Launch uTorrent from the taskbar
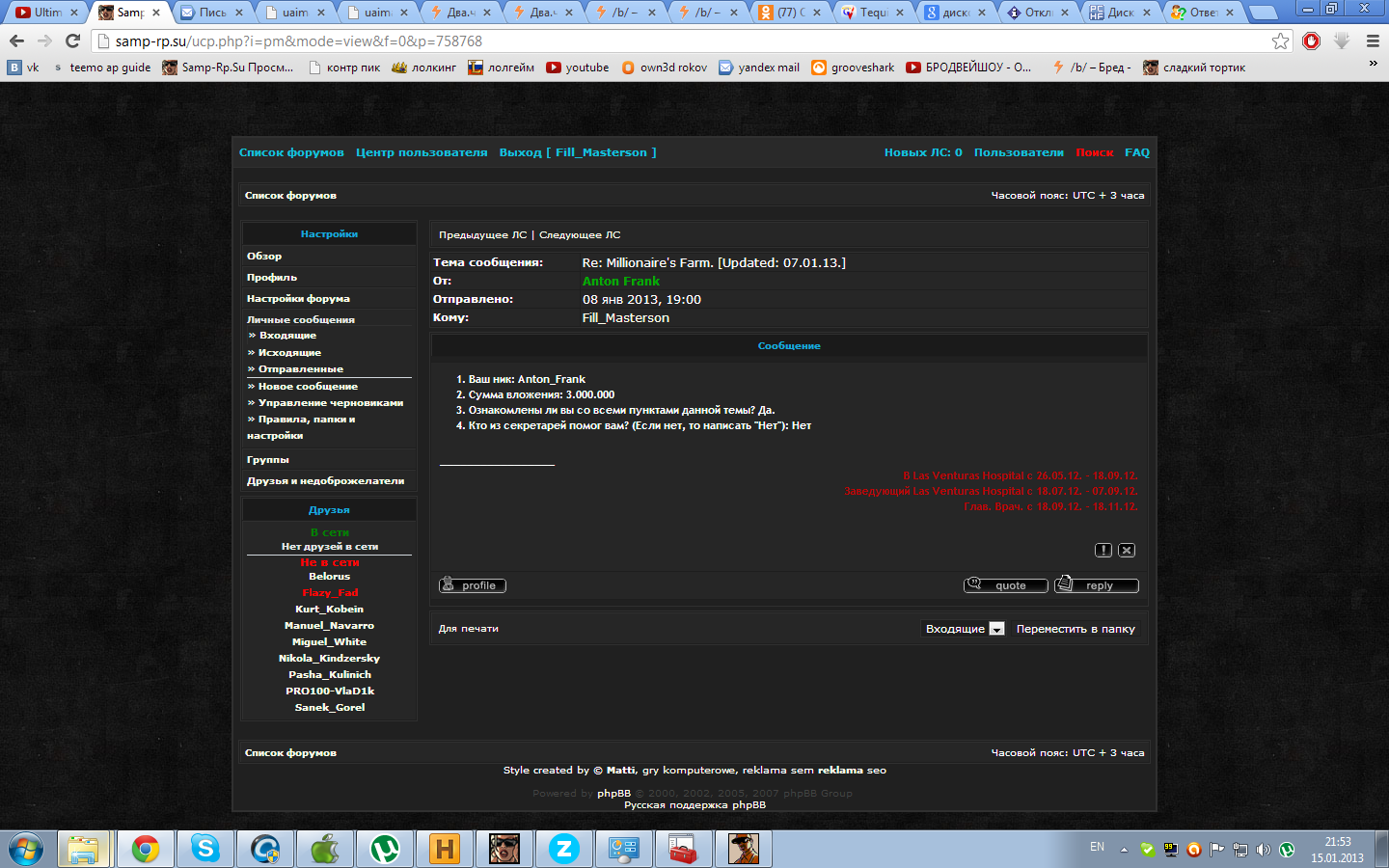The width and height of the screenshot is (1389, 868). click(x=385, y=849)
